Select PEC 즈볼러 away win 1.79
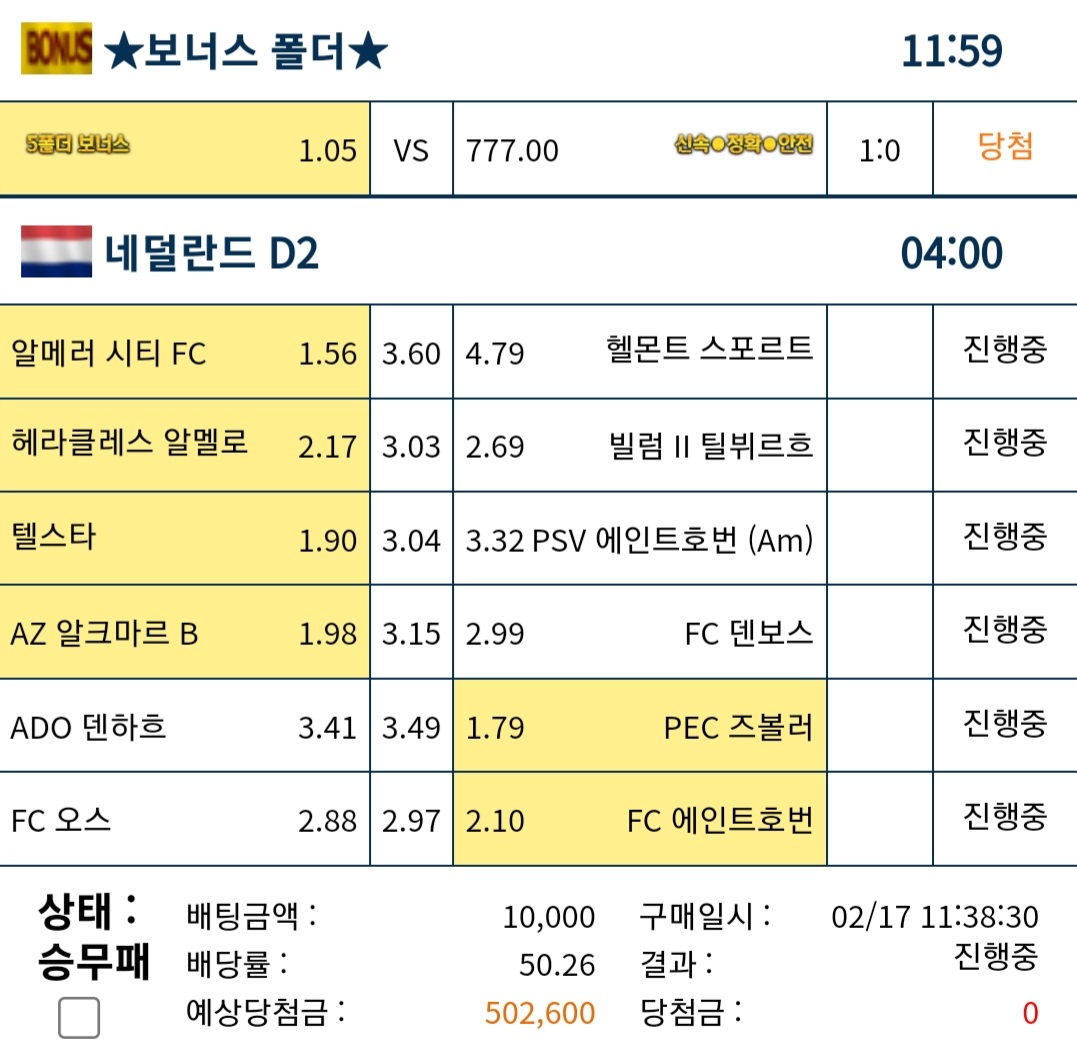Viewport: 1077px width, 1046px height. tap(639, 726)
